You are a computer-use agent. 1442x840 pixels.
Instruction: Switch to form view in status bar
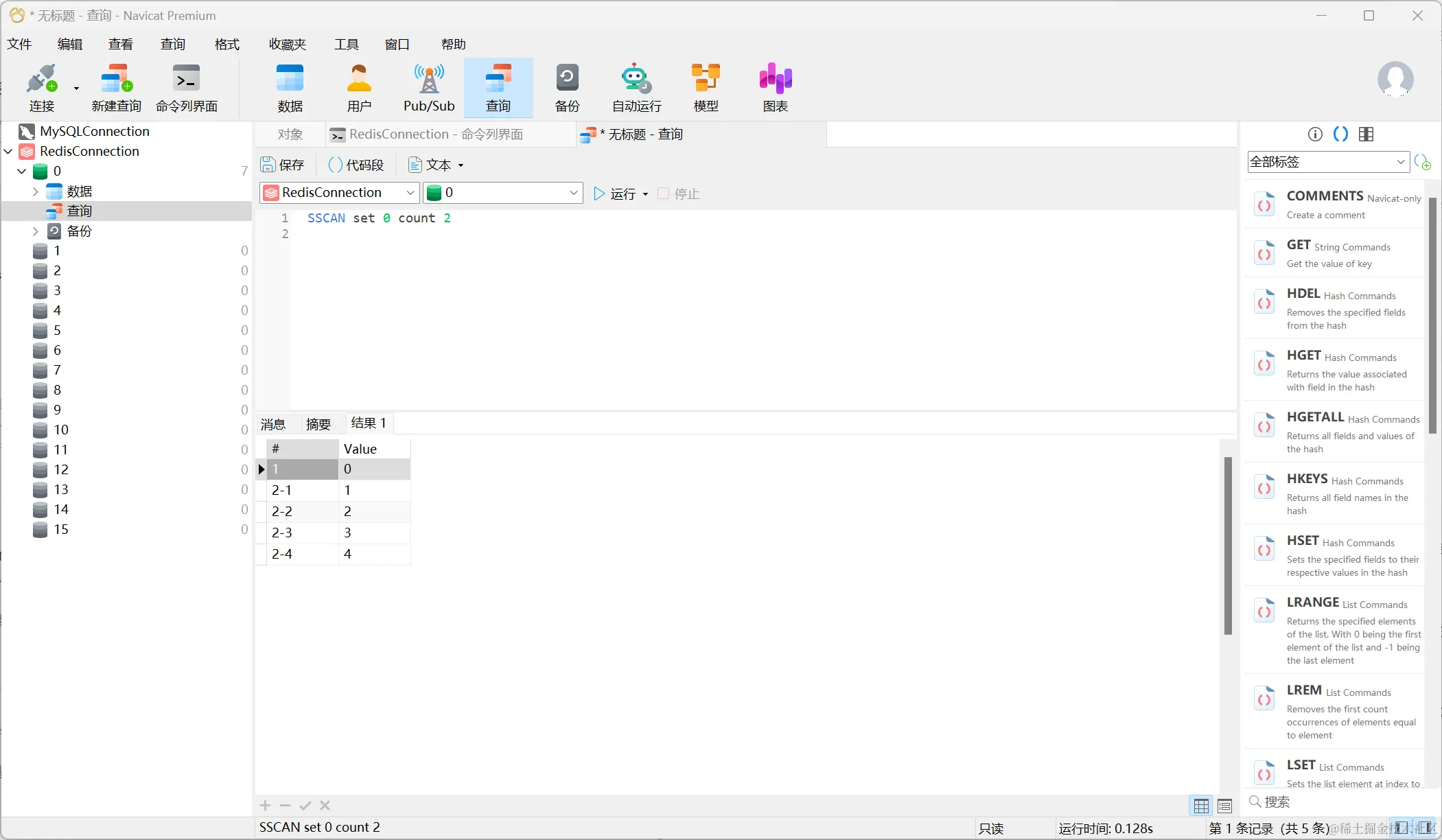click(x=1225, y=806)
